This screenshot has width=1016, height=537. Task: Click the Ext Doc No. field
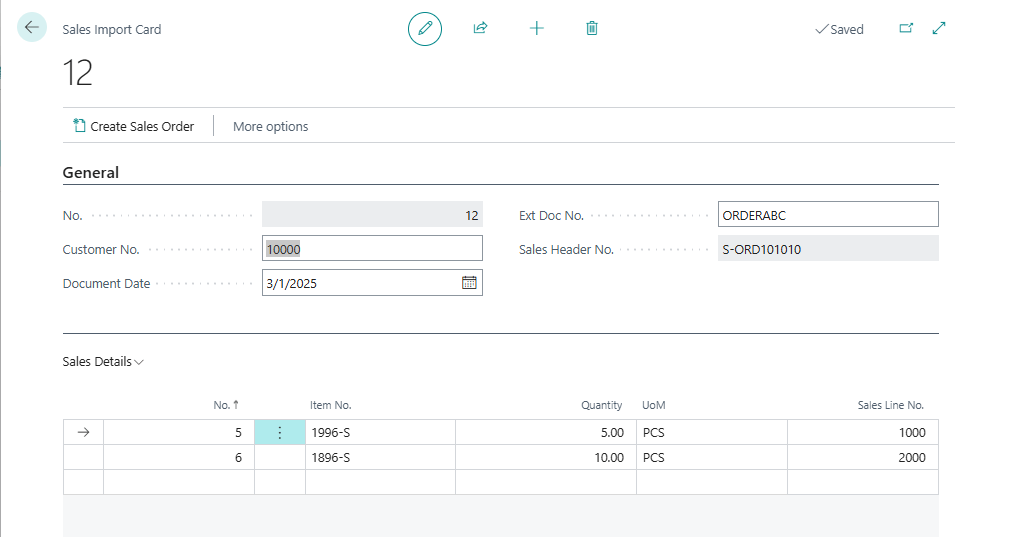[827, 215]
